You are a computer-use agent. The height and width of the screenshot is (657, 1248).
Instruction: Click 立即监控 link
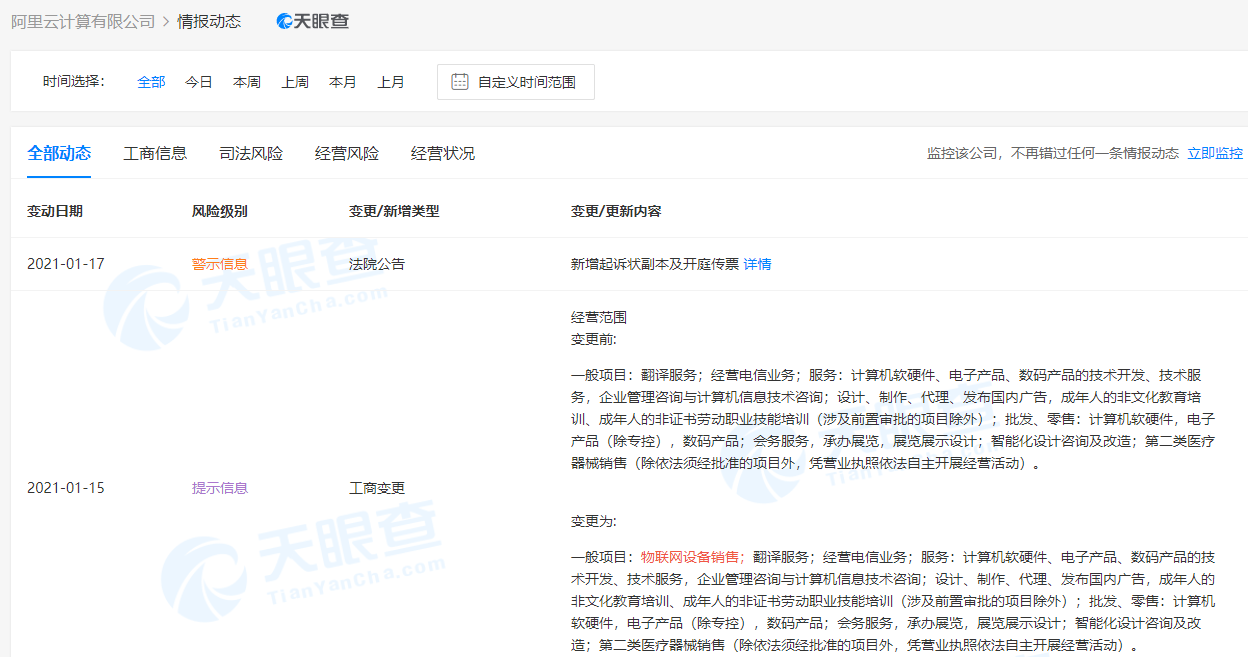1215,153
